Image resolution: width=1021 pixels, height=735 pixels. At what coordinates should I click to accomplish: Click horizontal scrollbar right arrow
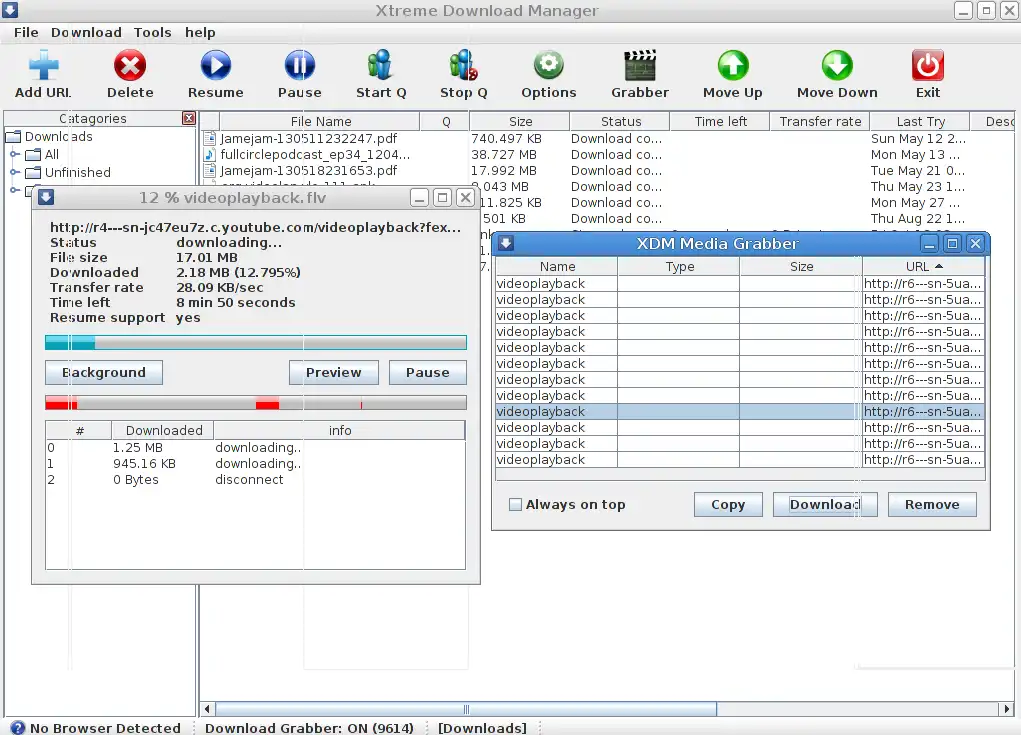pyautogui.click(x=1007, y=709)
